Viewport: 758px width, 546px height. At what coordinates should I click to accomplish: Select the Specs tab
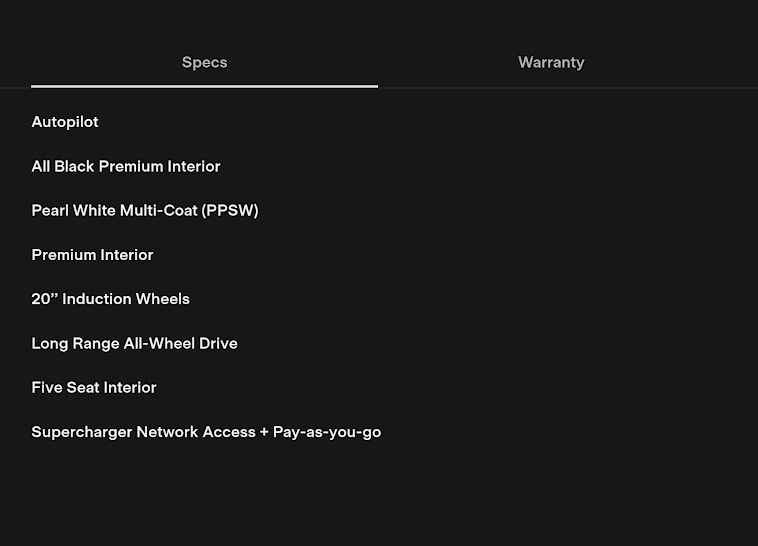204,62
